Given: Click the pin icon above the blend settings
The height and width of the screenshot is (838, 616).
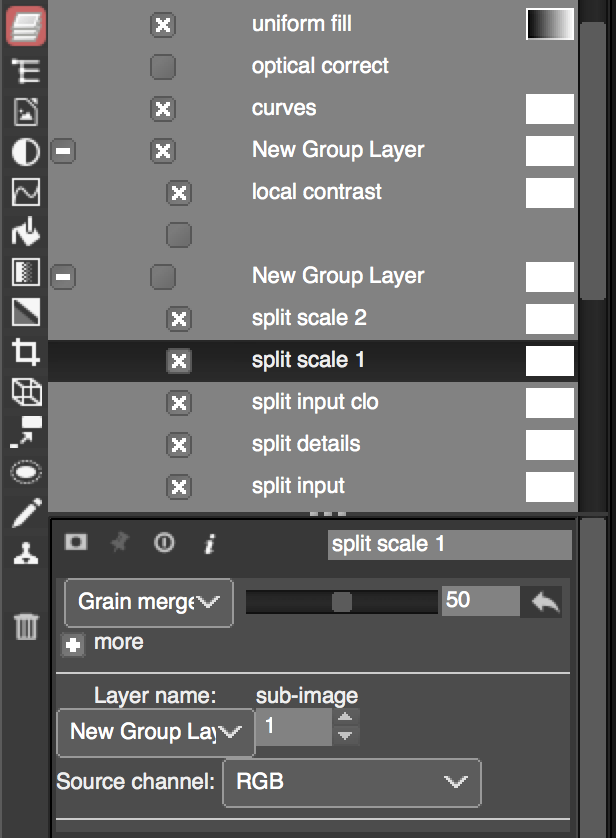Looking at the screenshot, I should pos(120,543).
